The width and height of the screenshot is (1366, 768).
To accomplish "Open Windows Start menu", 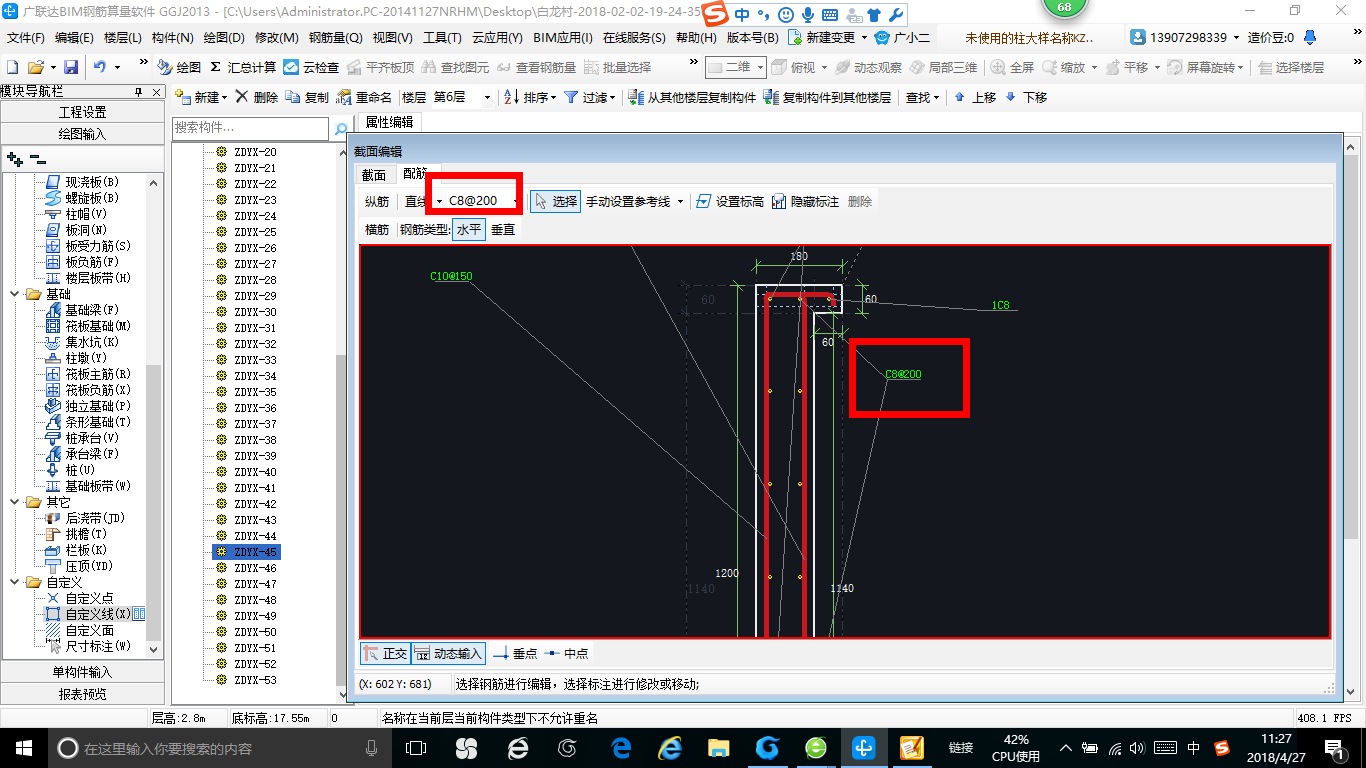I will (x=23, y=747).
